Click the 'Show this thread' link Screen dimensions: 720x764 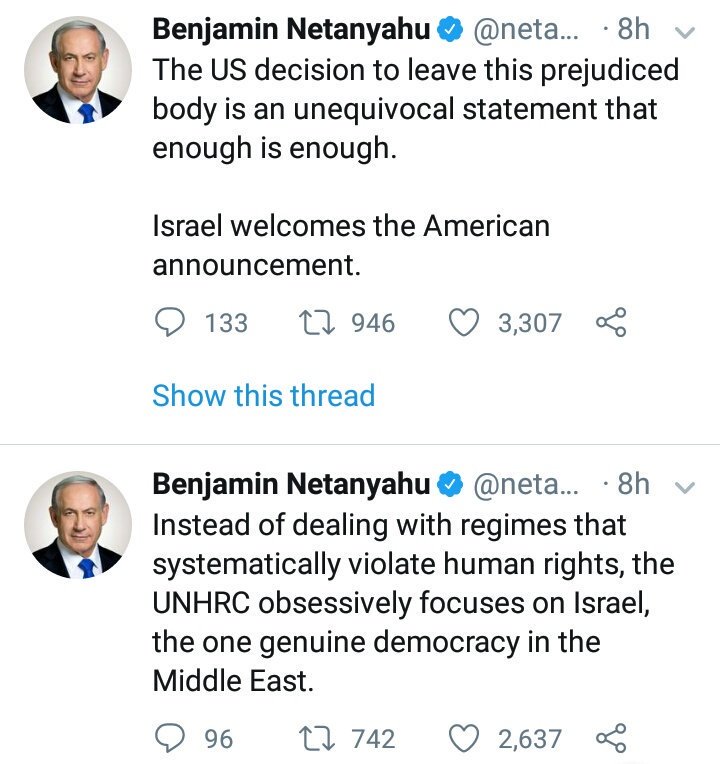(263, 395)
